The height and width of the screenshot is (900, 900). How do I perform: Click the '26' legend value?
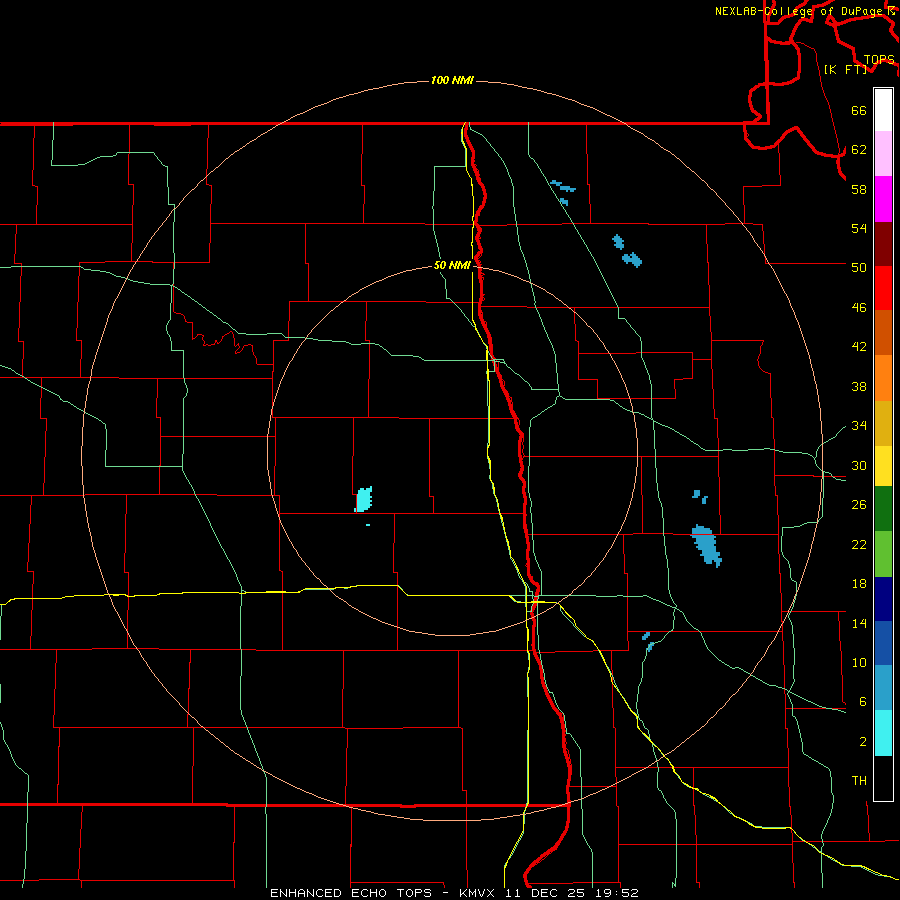[859, 505]
